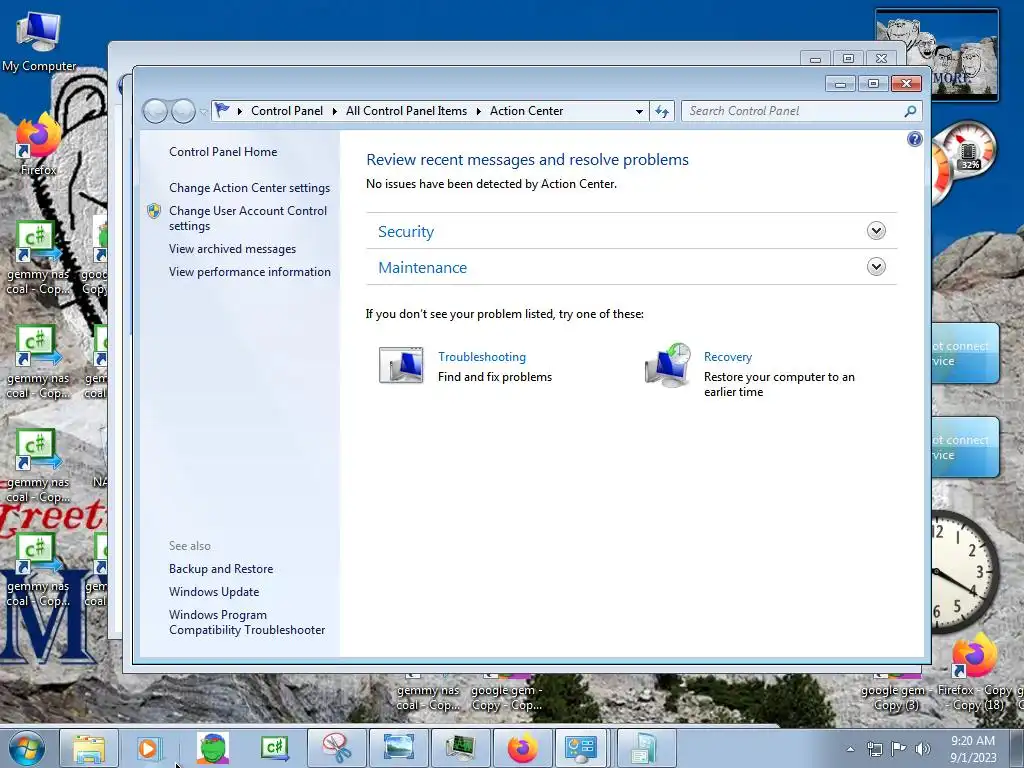Open Windows Explorer from taskbar

coord(89,748)
